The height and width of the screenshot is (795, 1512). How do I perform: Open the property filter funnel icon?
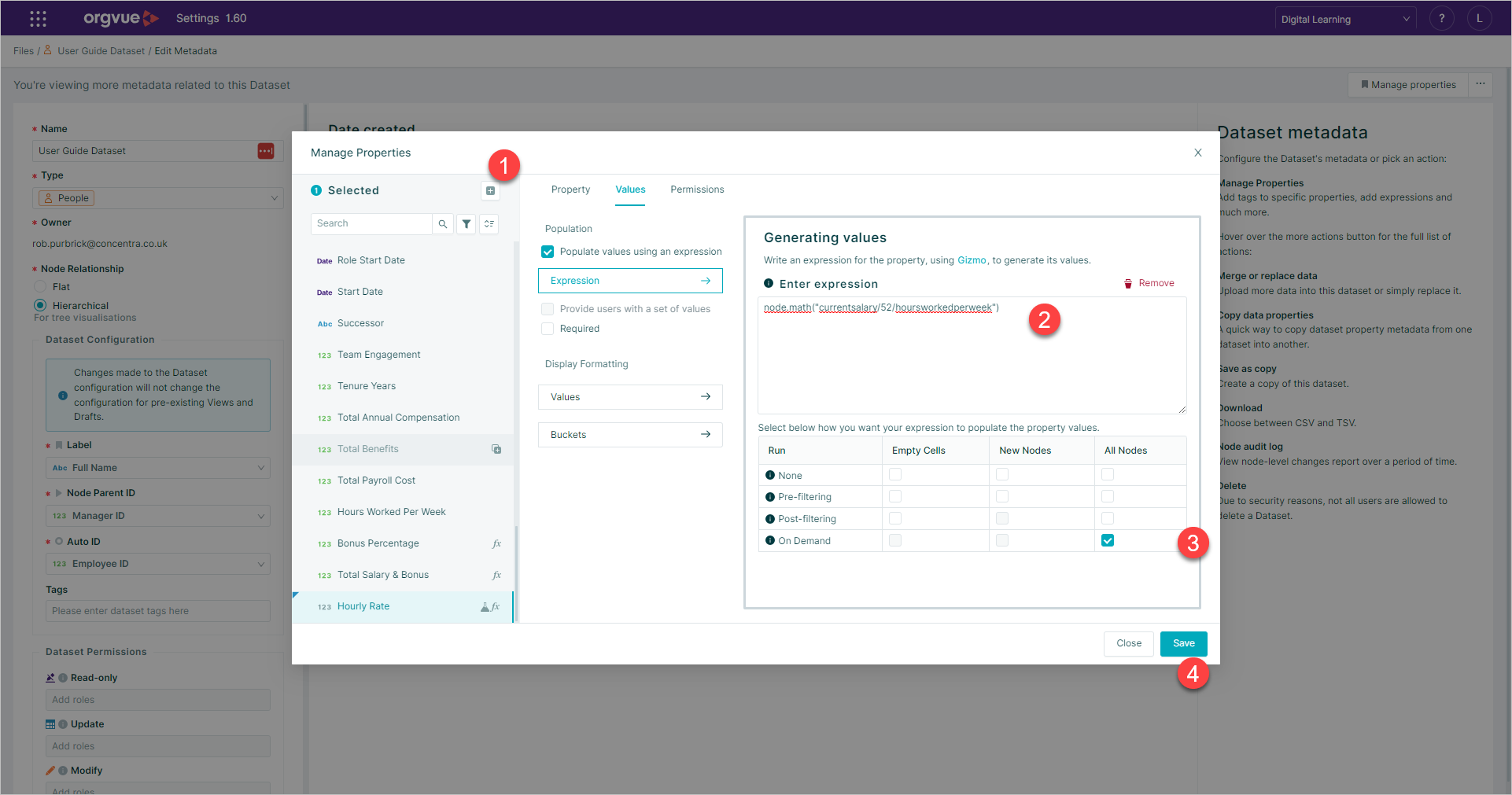[x=467, y=224]
